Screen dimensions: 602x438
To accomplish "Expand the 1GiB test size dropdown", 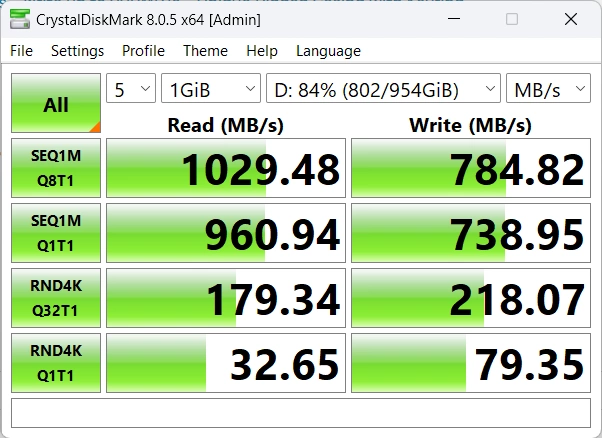I will pos(210,89).
